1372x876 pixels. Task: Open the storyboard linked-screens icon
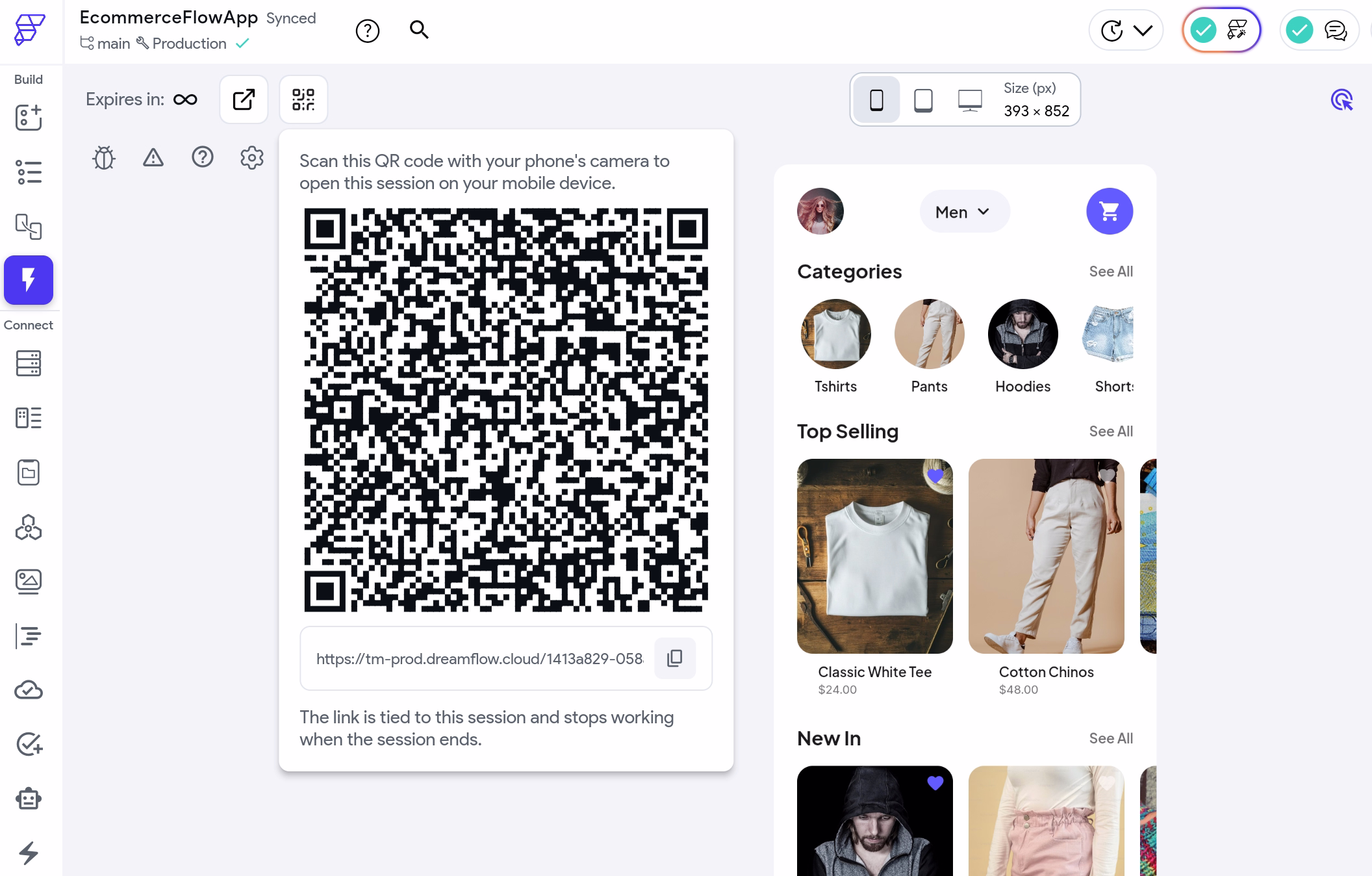point(29,226)
